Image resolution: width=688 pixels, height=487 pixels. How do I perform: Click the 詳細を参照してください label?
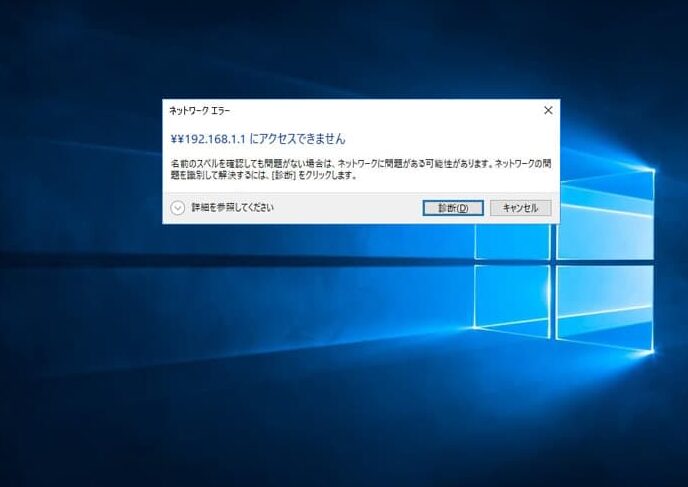pyautogui.click(x=232, y=208)
